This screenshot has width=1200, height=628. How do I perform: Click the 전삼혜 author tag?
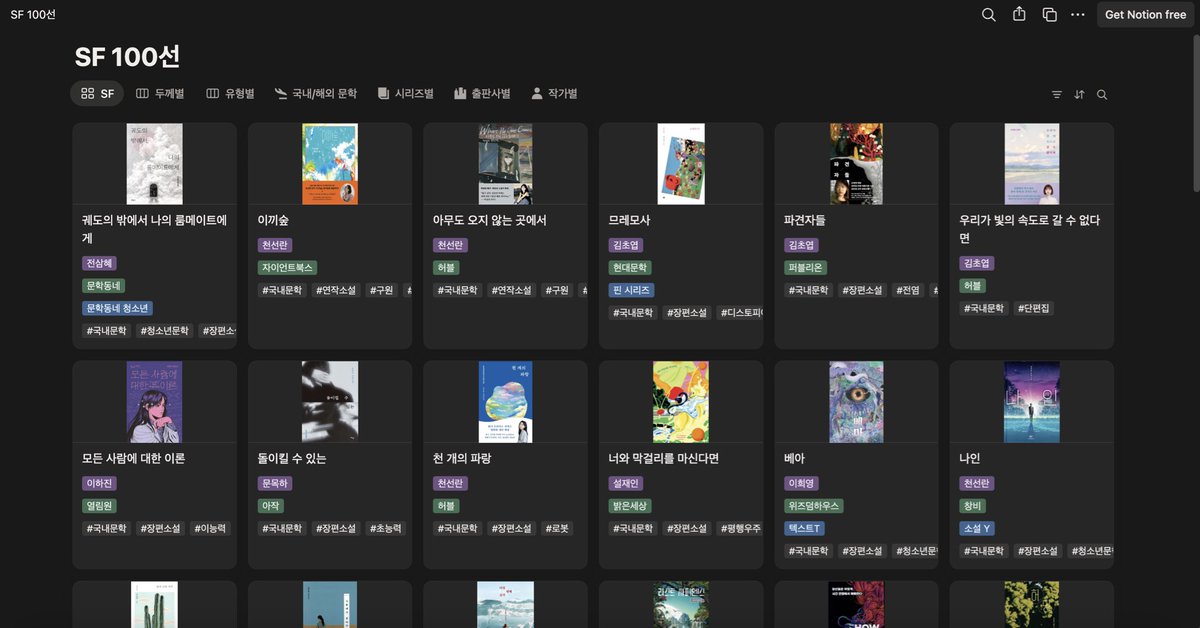click(x=99, y=263)
